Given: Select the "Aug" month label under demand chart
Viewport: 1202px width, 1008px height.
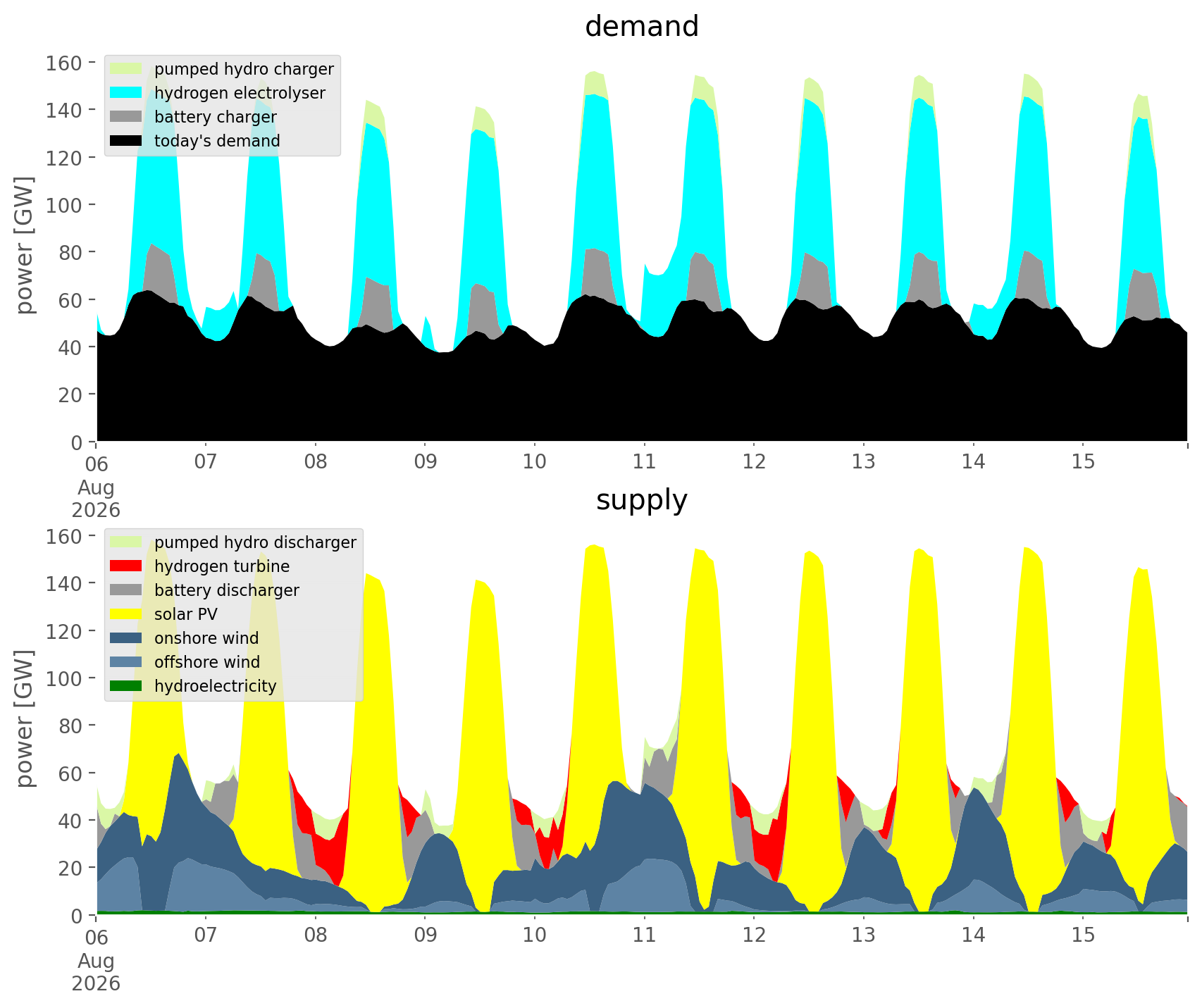Looking at the screenshot, I should tap(97, 487).
